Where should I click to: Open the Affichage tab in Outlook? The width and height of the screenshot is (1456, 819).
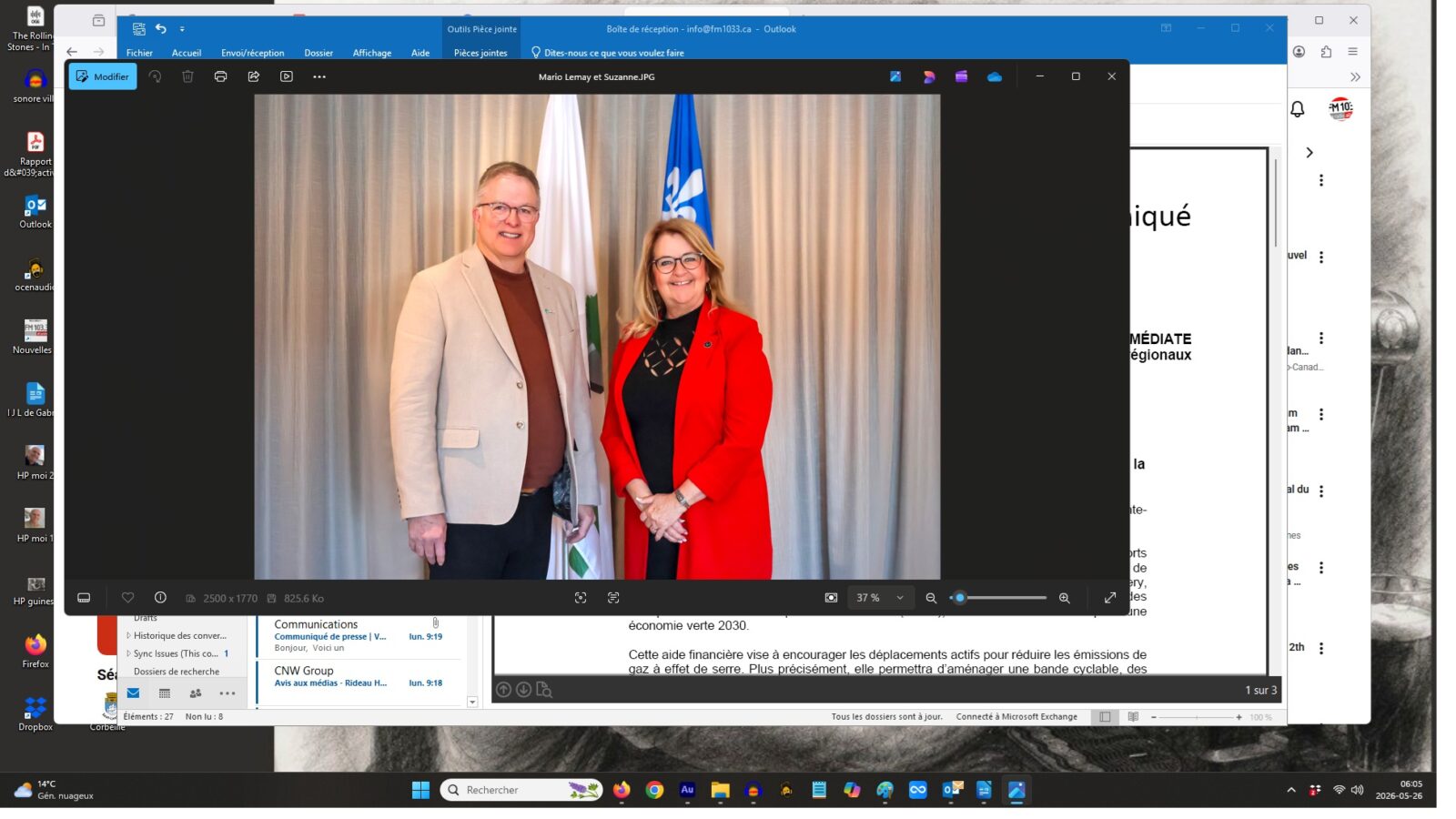point(372,53)
